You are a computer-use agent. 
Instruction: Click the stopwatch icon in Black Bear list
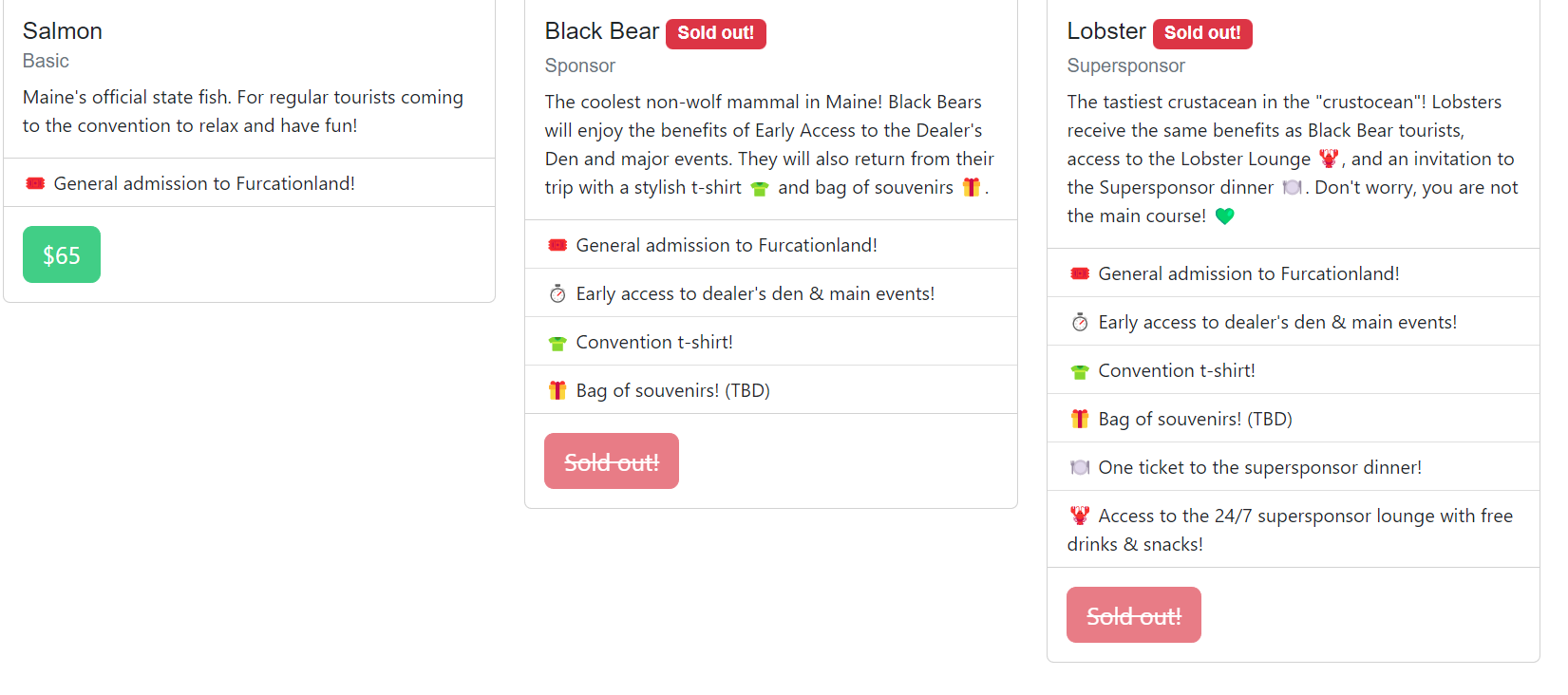[557, 294]
